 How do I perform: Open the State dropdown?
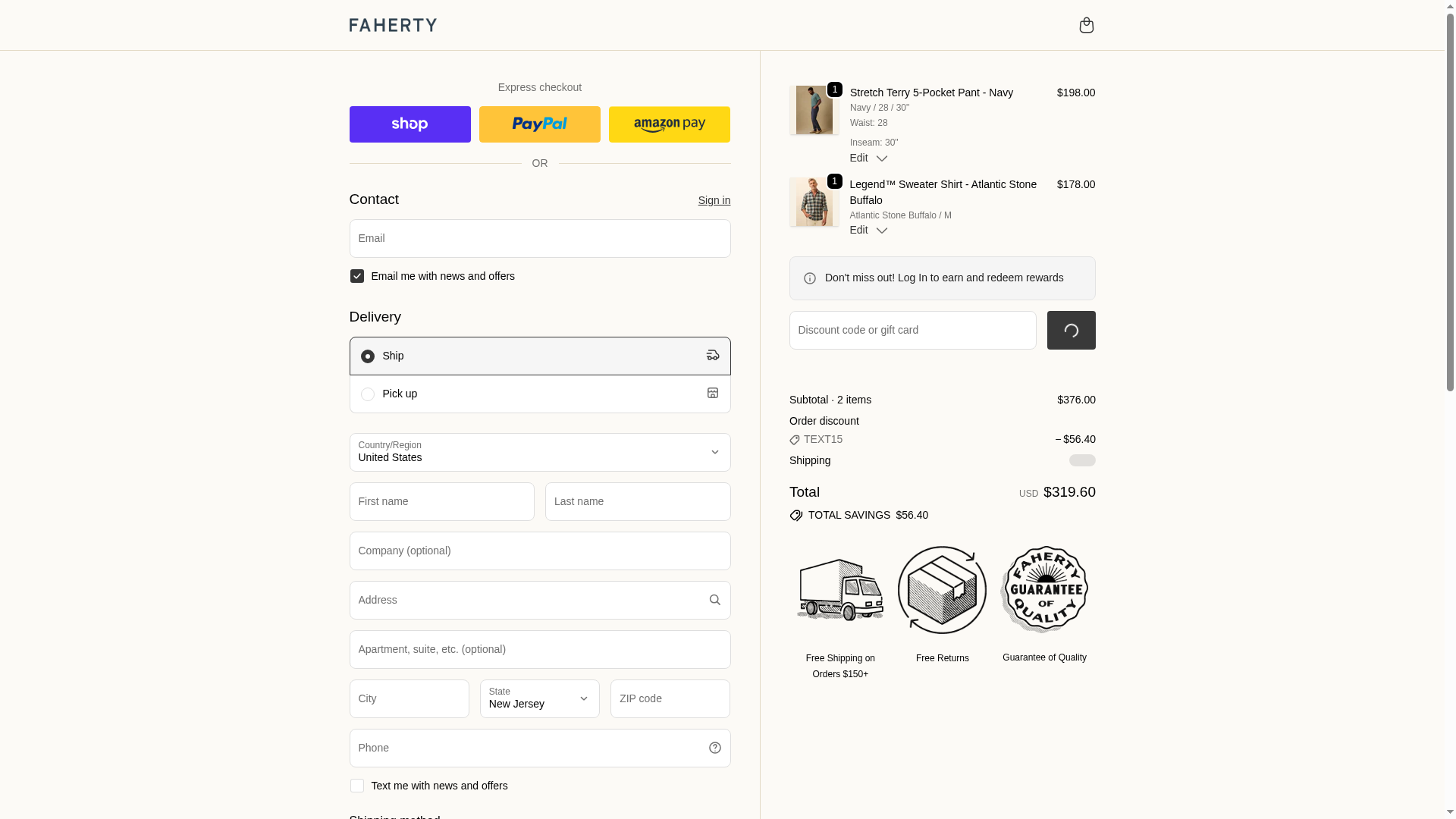tap(539, 699)
